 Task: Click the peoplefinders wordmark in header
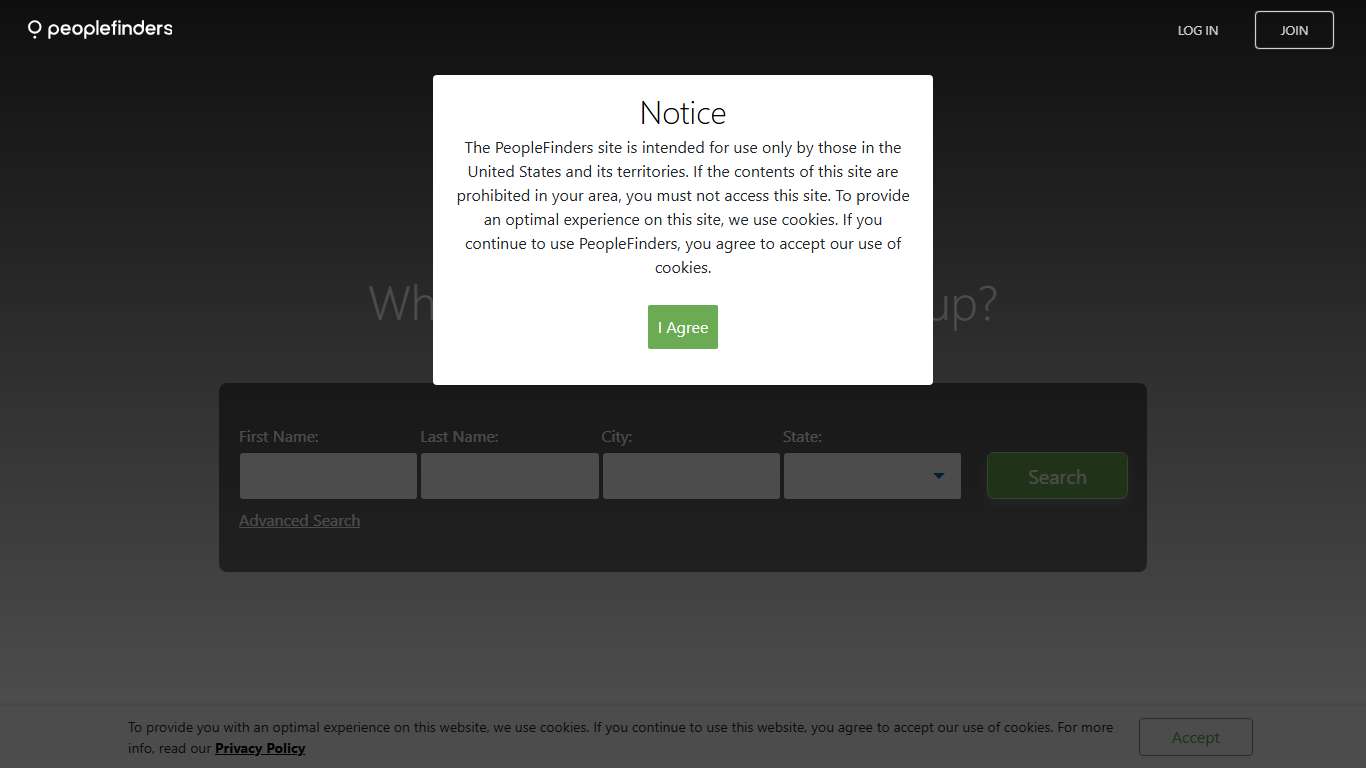[110, 29]
